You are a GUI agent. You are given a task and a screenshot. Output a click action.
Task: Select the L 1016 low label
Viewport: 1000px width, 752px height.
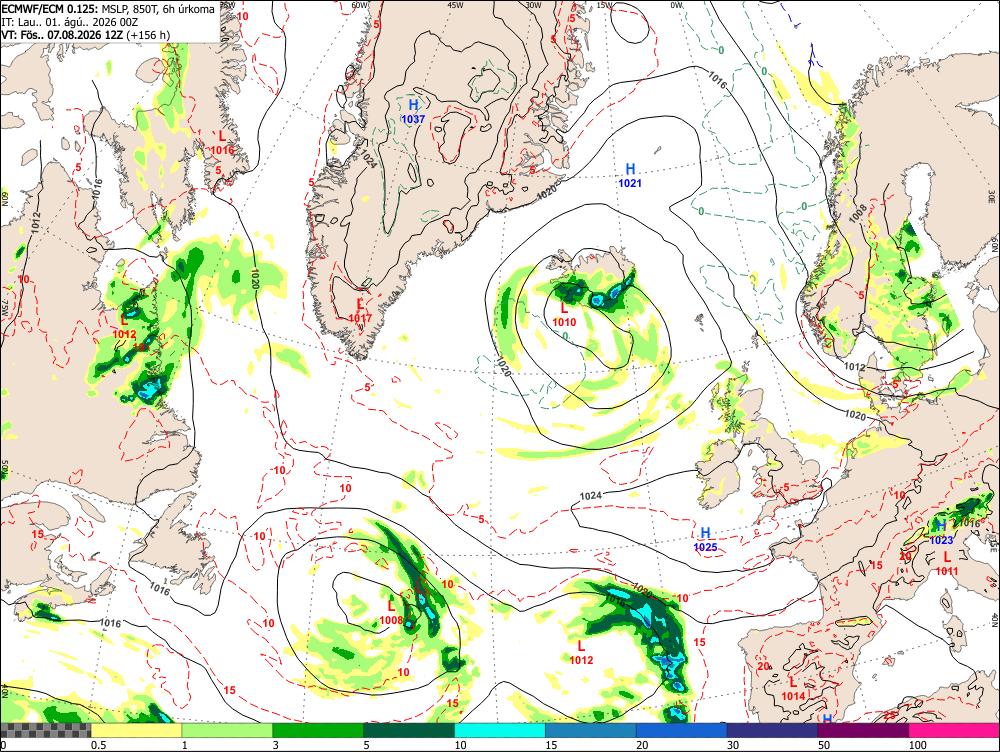coord(222,142)
